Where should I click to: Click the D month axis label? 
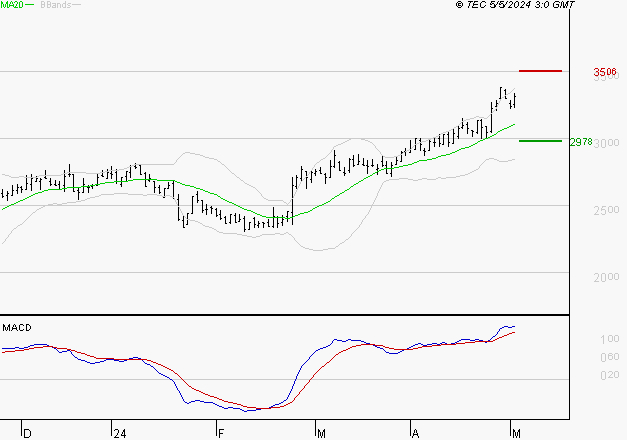click(x=27, y=434)
